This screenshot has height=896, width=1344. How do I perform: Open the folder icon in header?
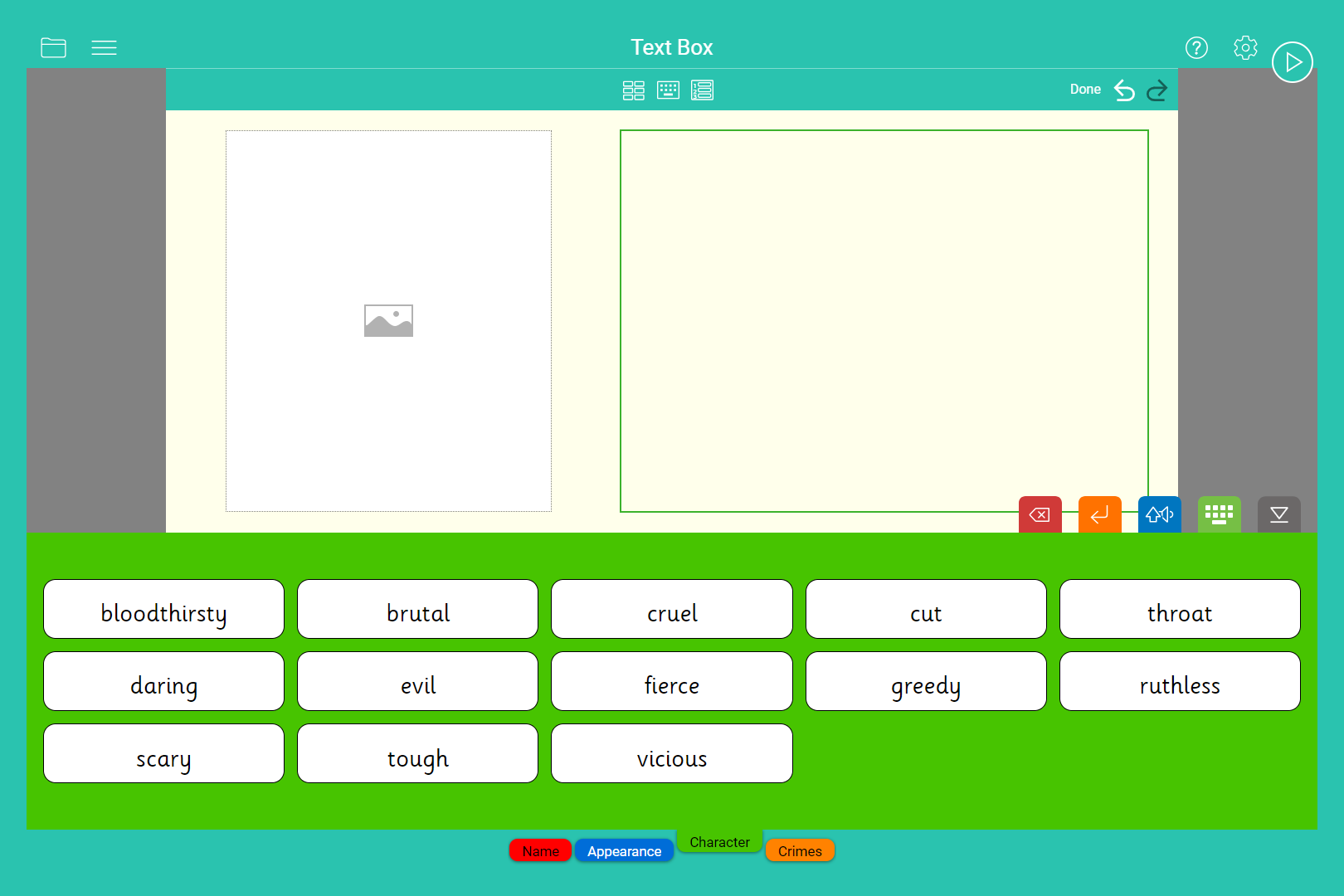click(53, 47)
